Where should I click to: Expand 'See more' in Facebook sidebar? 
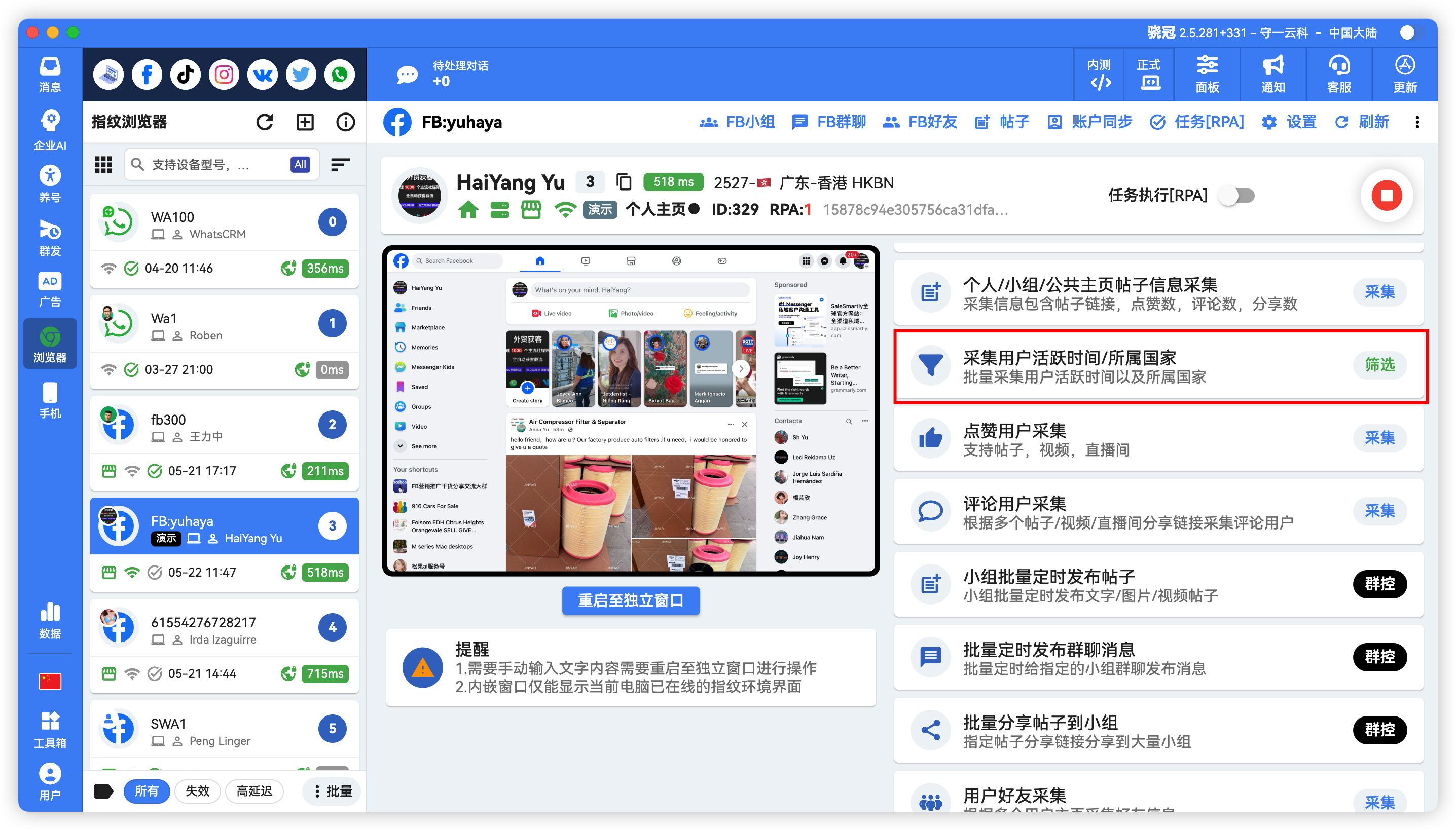[423, 446]
